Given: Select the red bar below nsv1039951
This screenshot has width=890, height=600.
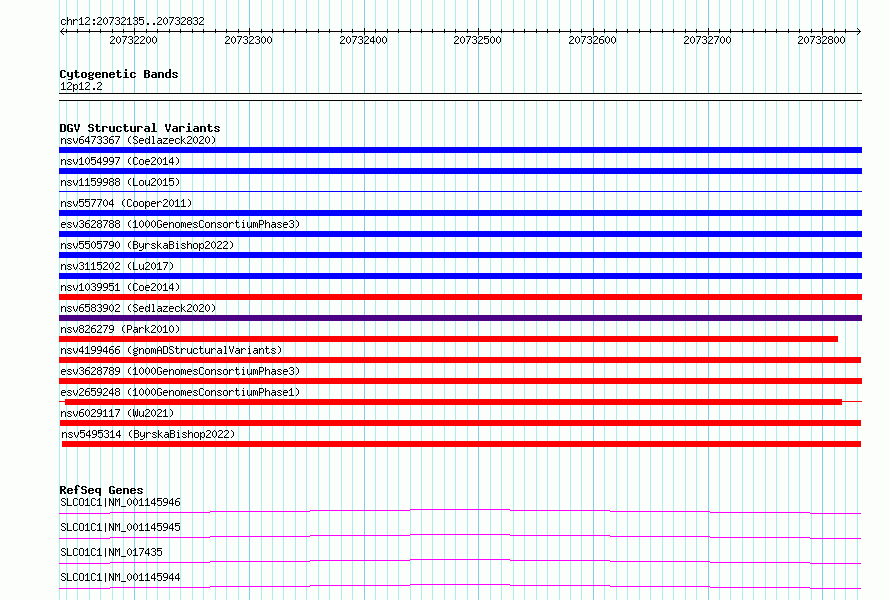Looking at the screenshot, I should [x=460, y=297].
